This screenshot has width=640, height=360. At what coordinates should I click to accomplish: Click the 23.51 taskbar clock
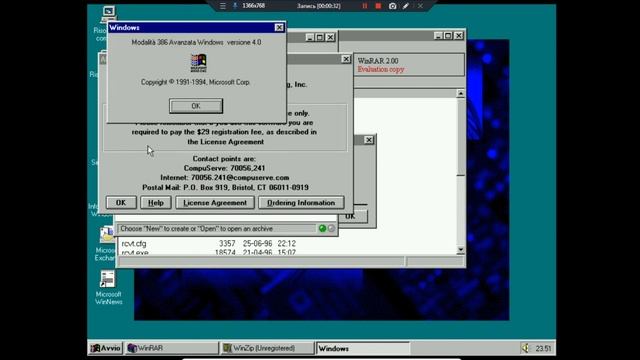click(543, 349)
